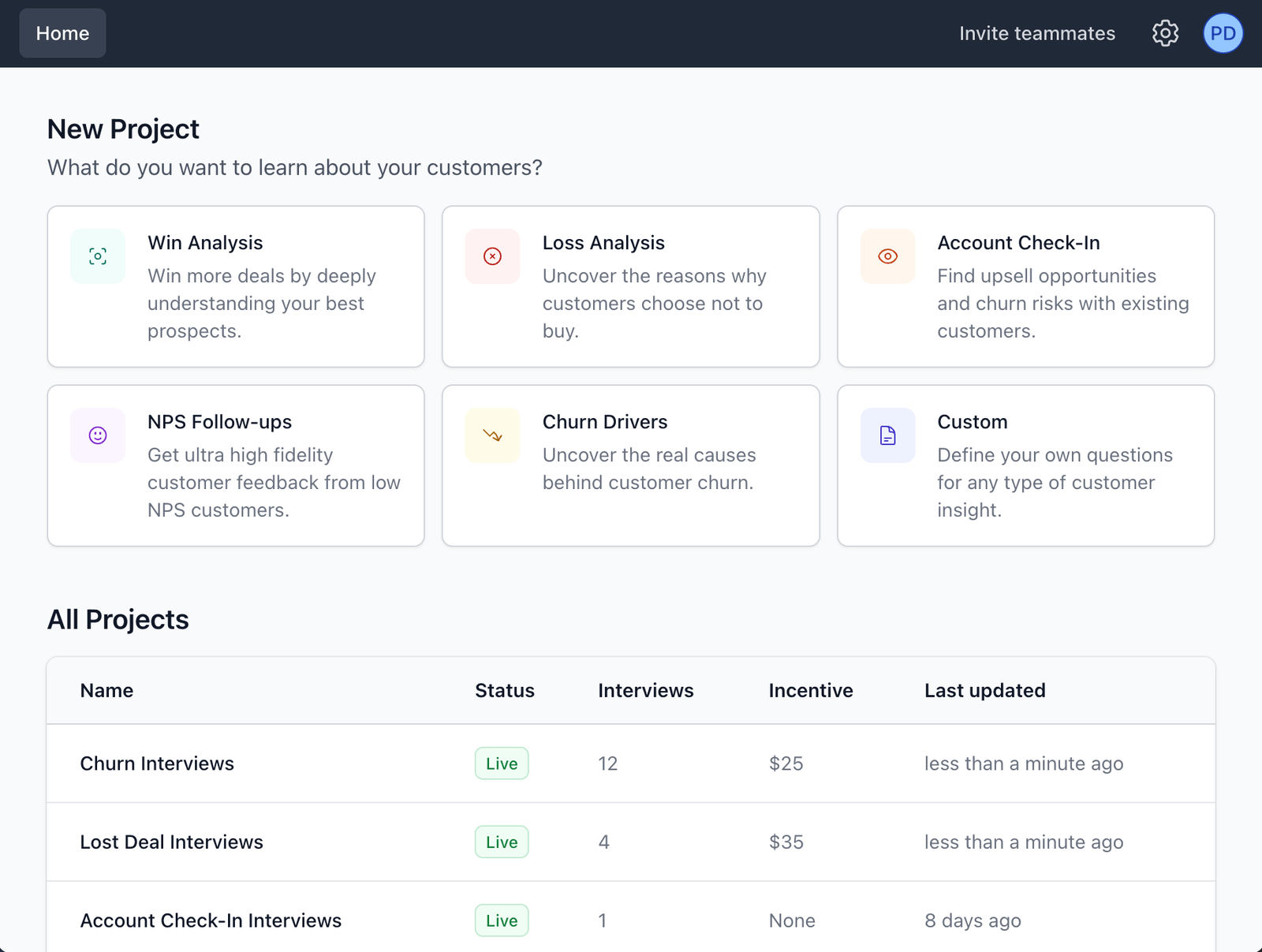
Task: Click the Churn Drivers trend arrow icon
Action: pyautogui.click(x=492, y=435)
